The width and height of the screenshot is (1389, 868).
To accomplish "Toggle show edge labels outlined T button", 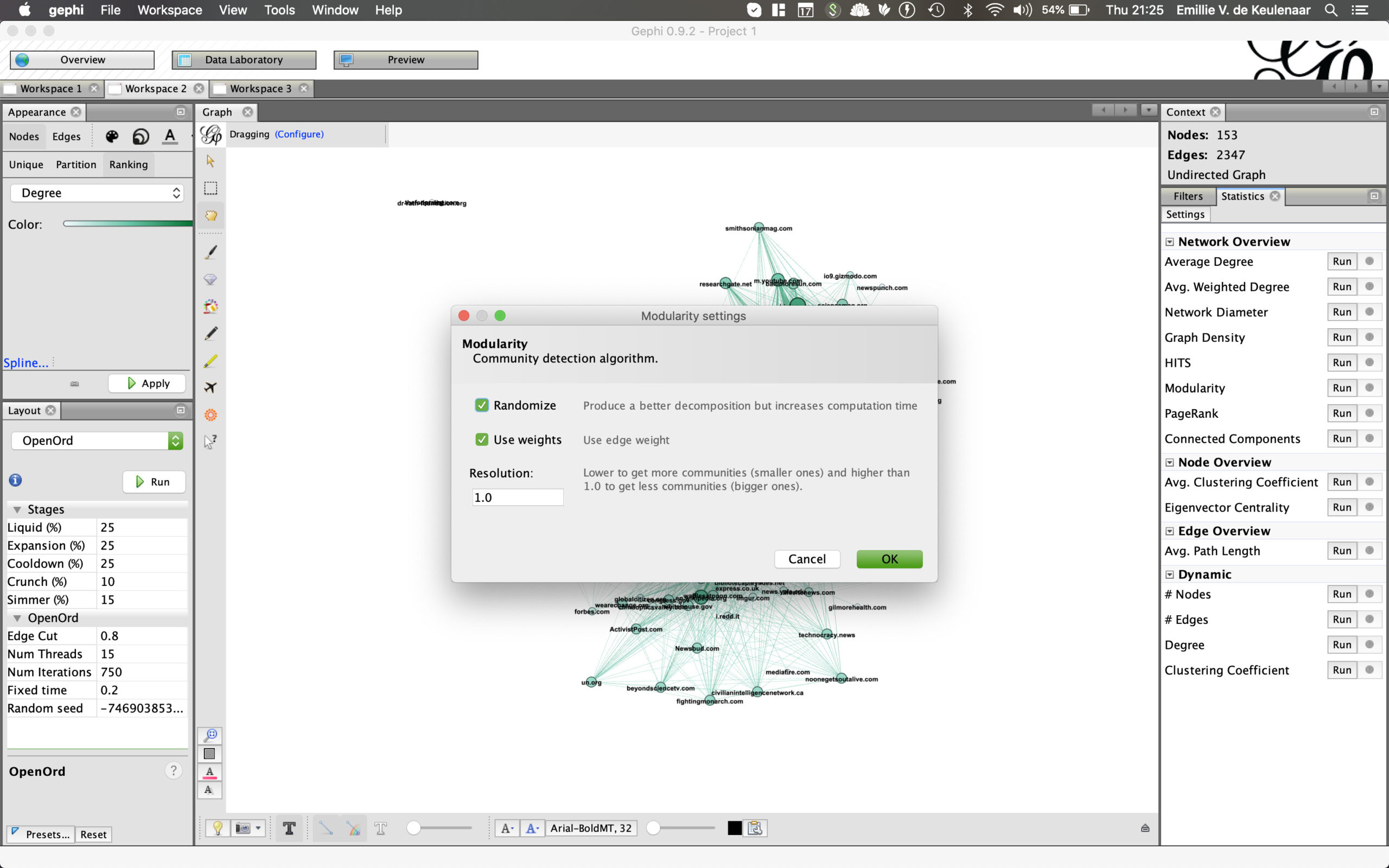I will 380,828.
